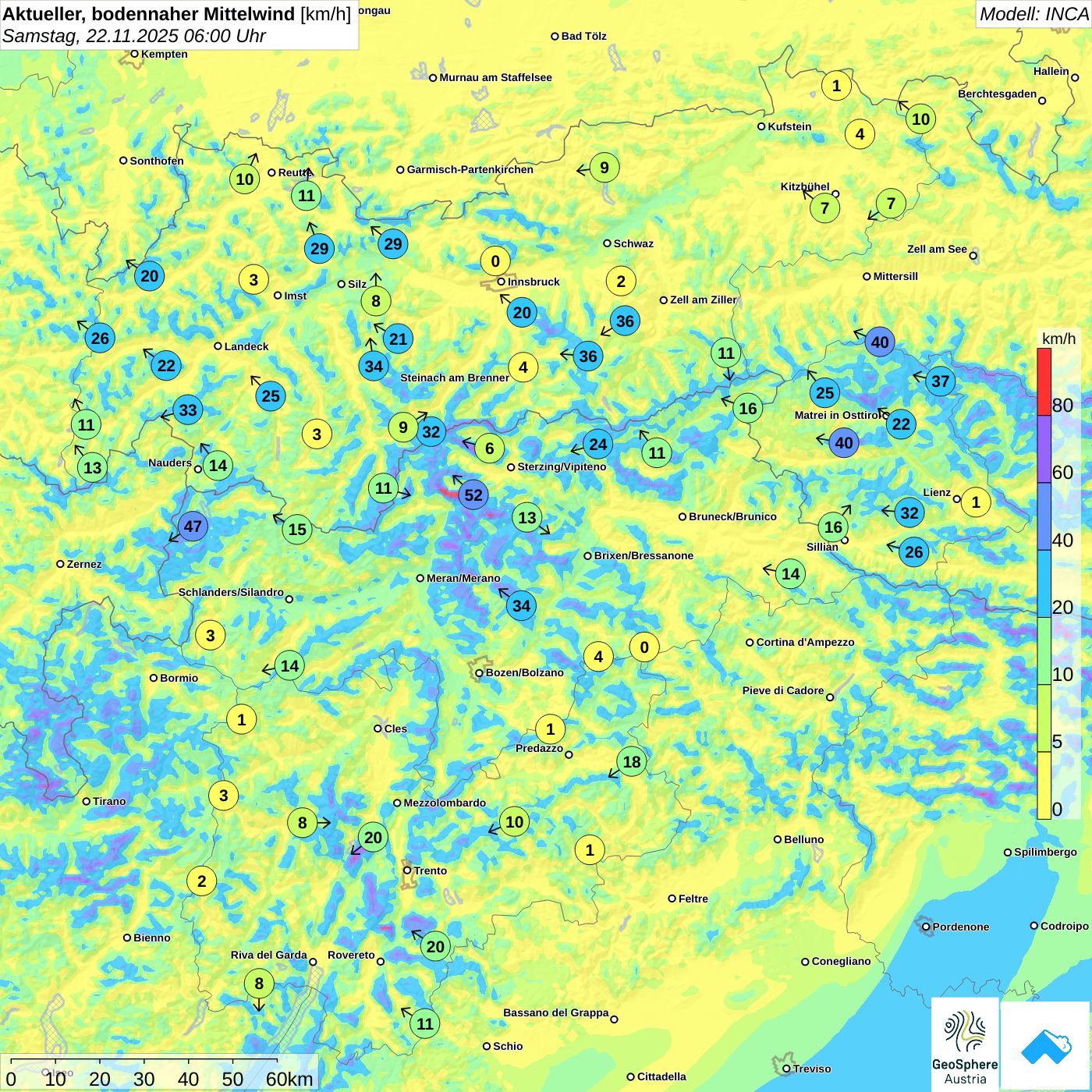
Task: Click the Zernez town label
Action: click(83, 564)
